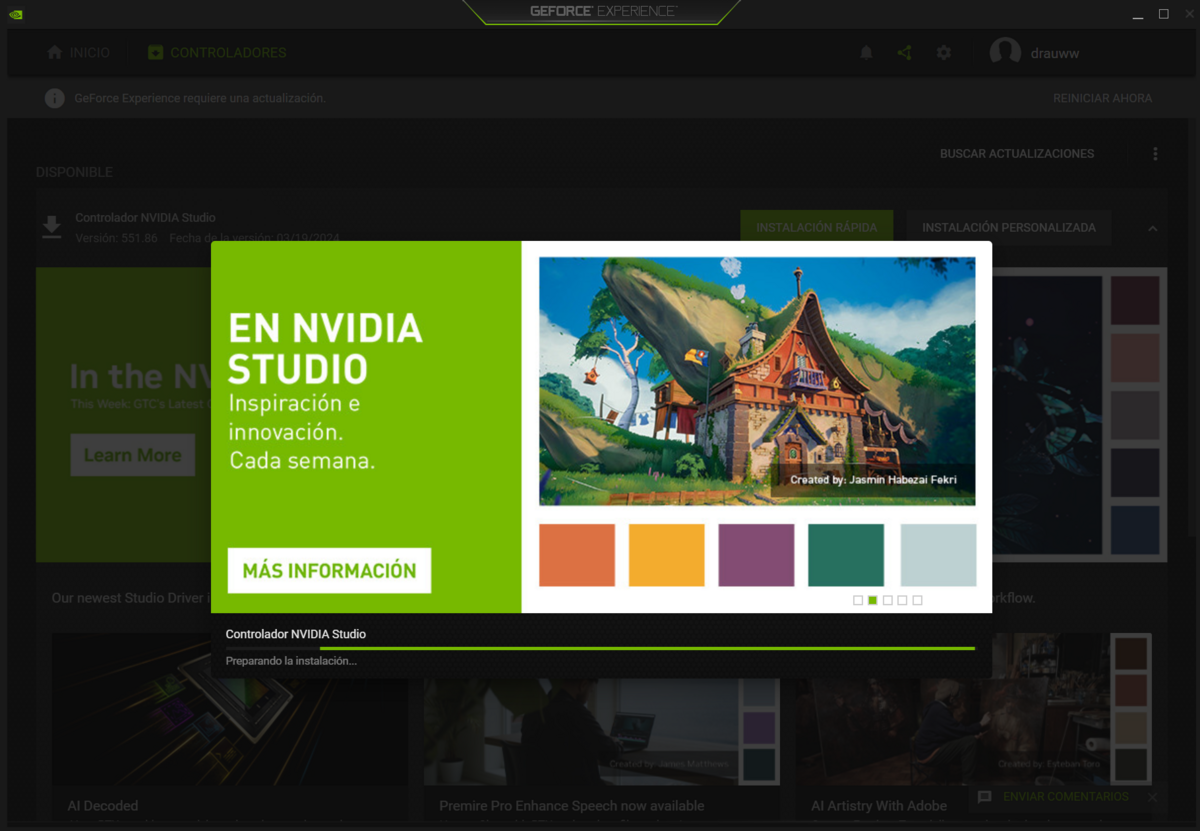
Task: Click the orange color swatch
Action: (577, 555)
